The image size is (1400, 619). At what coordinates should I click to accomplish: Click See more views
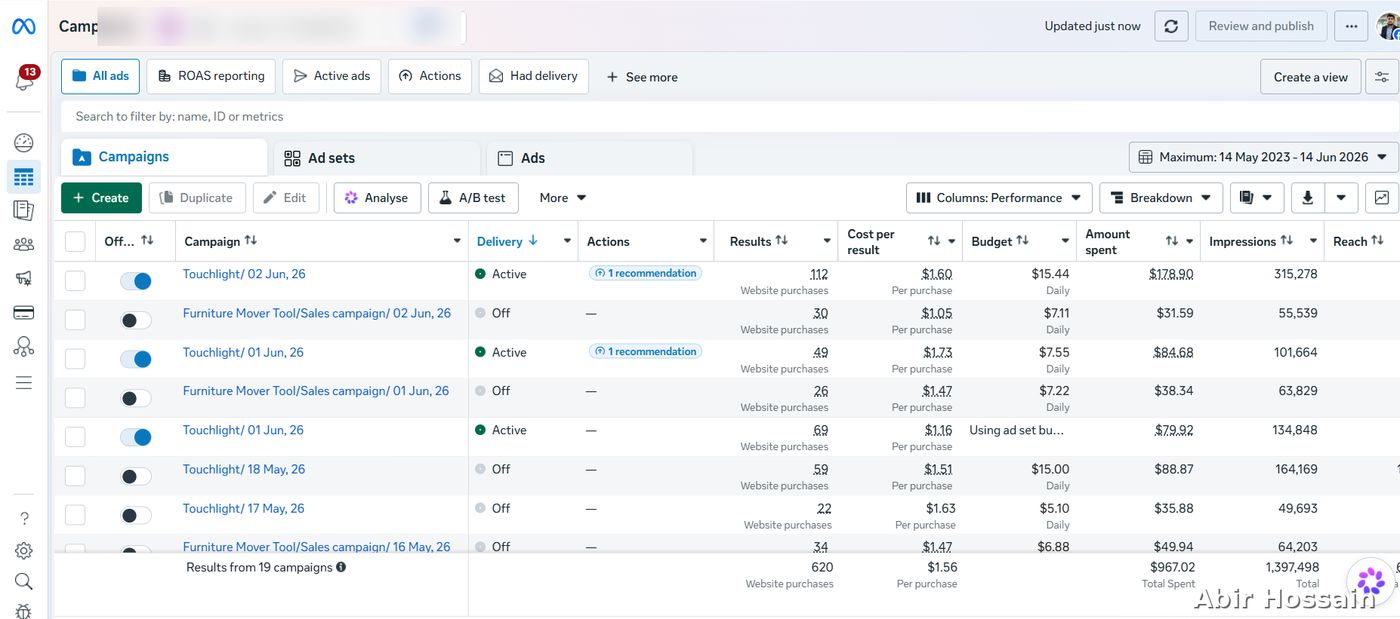pyautogui.click(x=641, y=77)
